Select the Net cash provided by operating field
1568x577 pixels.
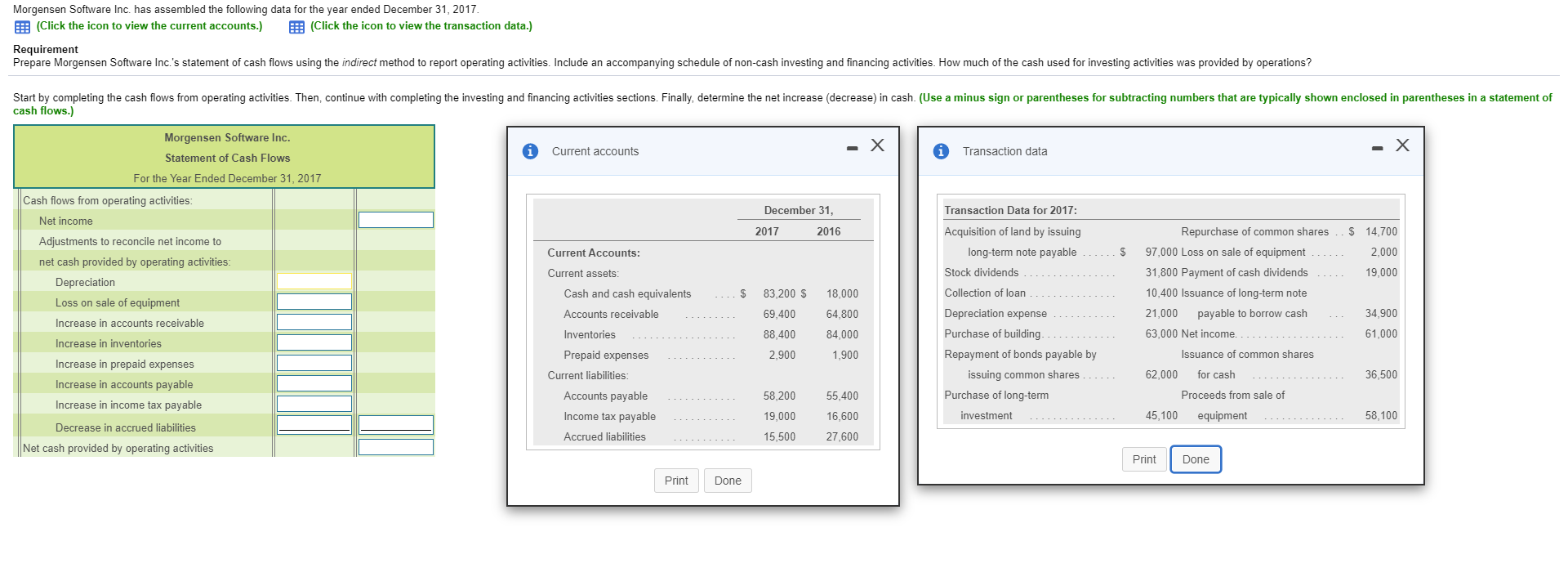tap(396, 447)
